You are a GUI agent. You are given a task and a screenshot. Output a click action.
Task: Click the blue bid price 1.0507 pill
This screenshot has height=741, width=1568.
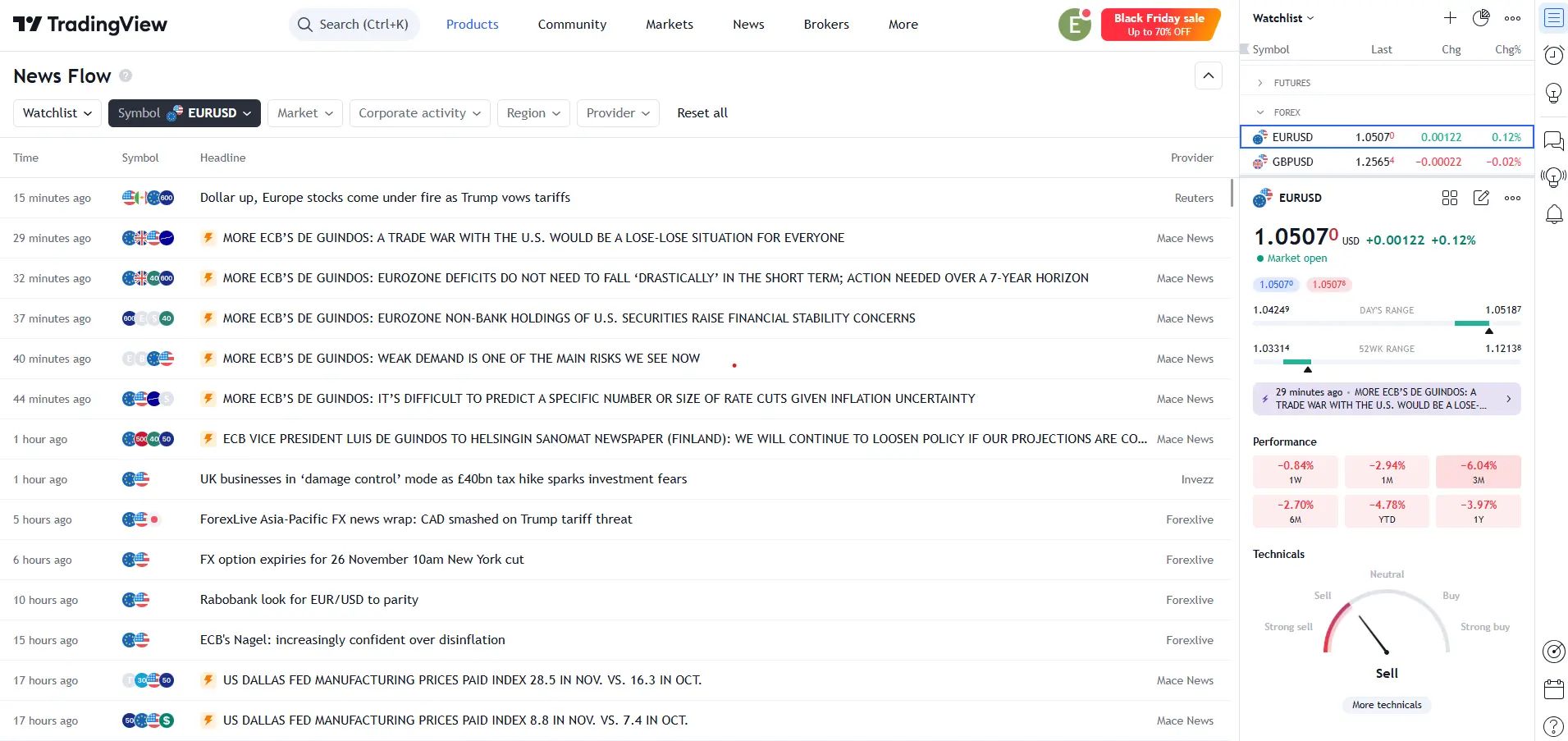coord(1277,285)
